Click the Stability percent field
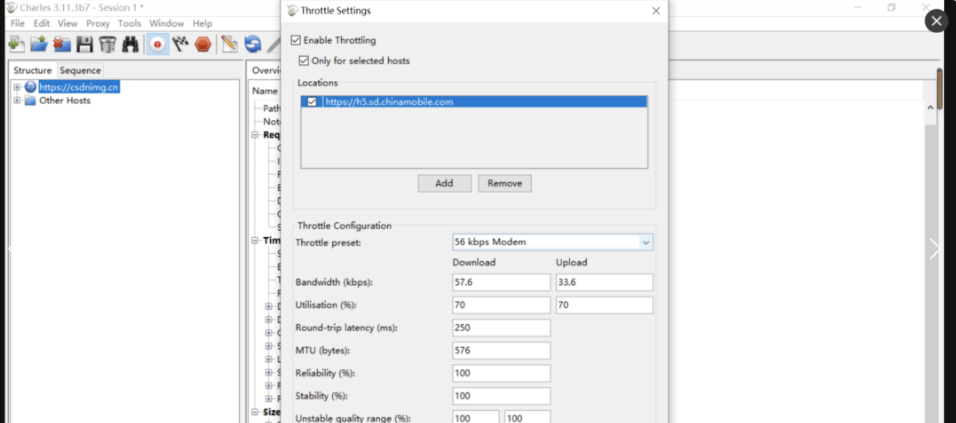This screenshot has height=423, width=956. 501,396
